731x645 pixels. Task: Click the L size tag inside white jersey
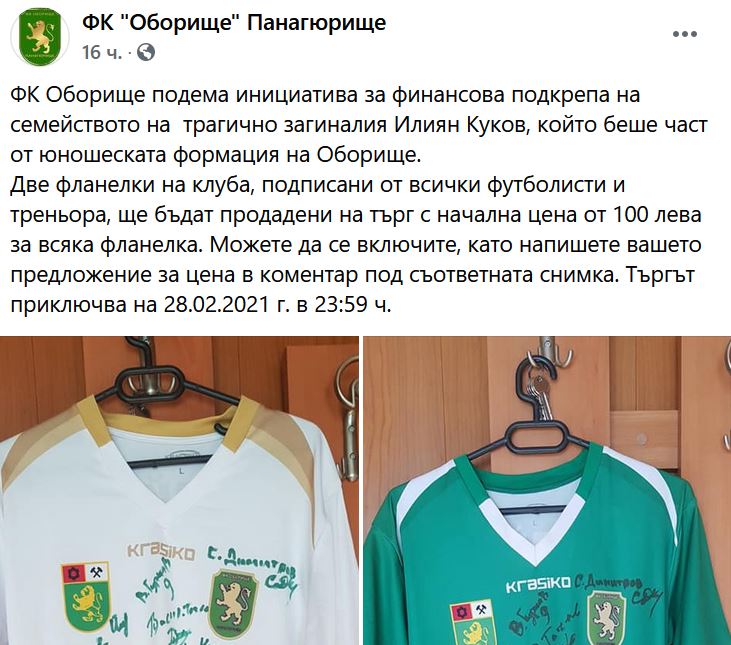pyautogui.click(x=181, y=472)
